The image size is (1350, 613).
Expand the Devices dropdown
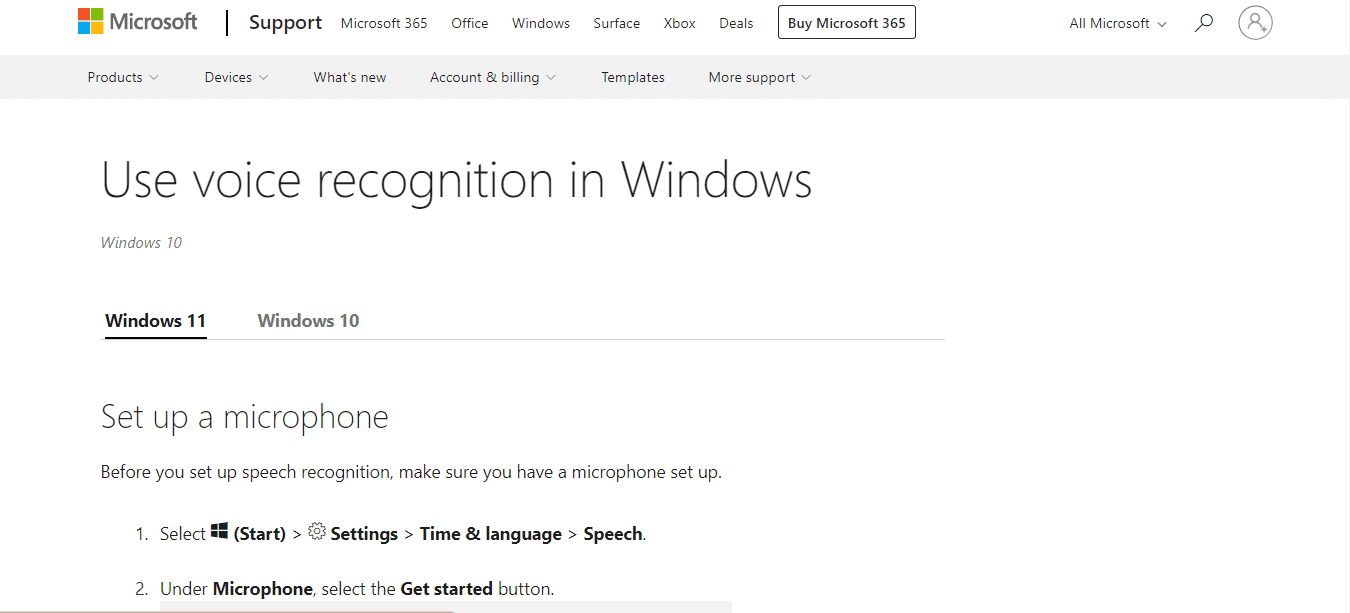click(x=235, y=76)
